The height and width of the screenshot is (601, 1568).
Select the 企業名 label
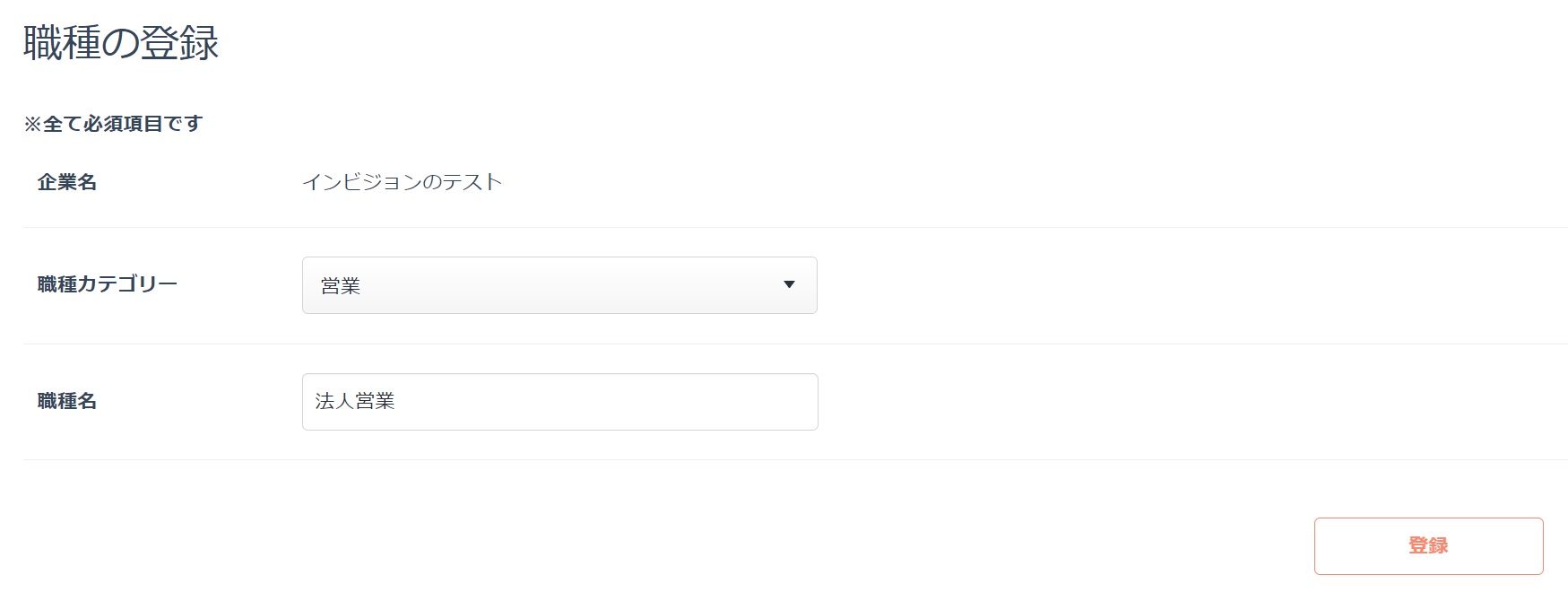pyautogui.click(x=67, y=182)
